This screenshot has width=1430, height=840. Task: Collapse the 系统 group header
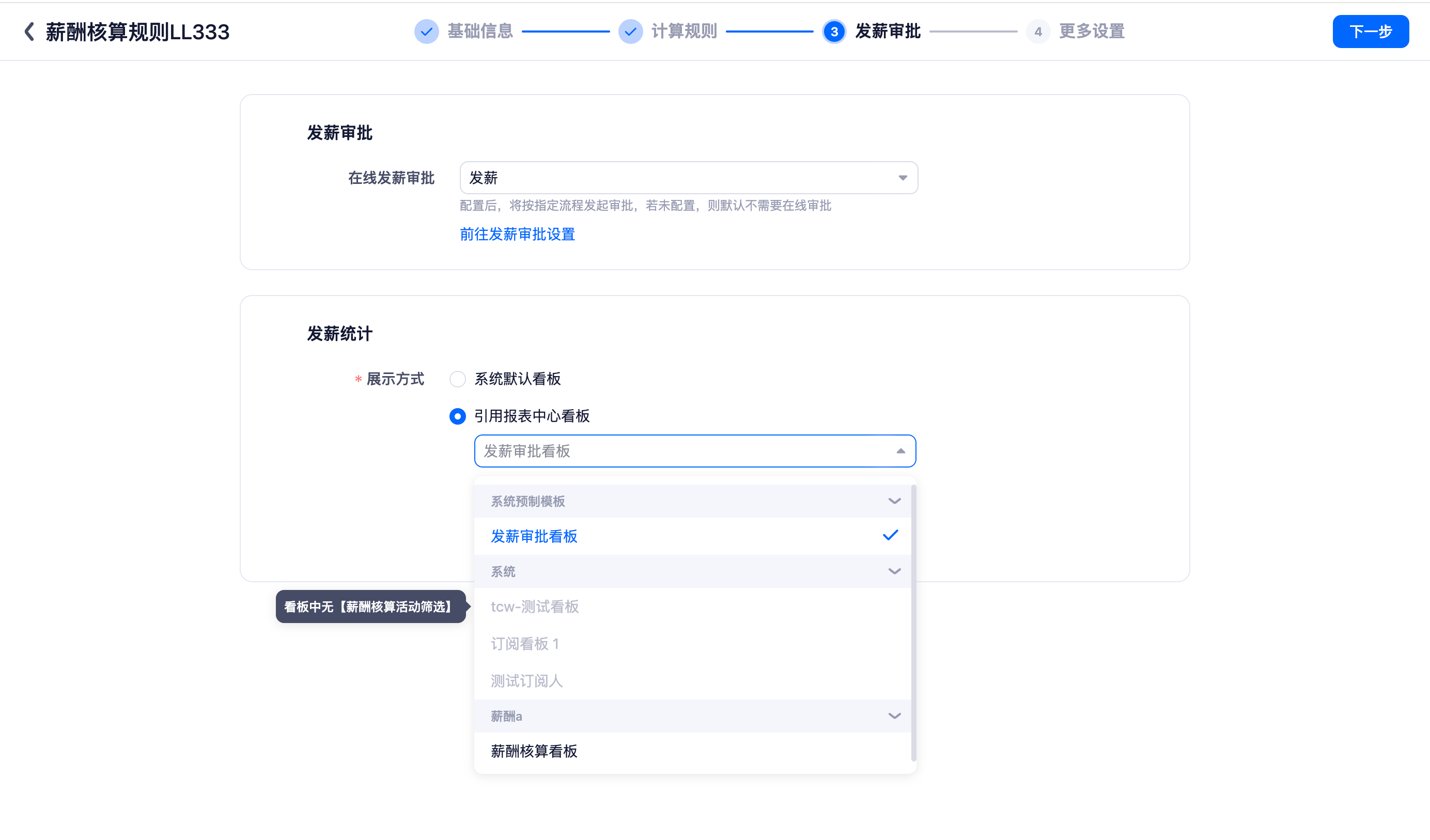[x=692, y=571]
